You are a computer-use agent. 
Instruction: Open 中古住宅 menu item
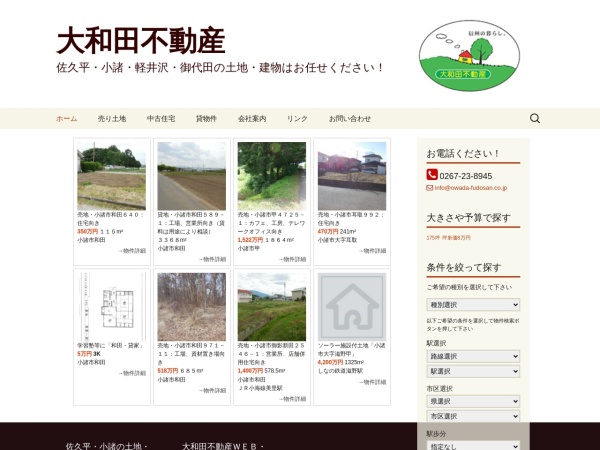pos(161,119)
